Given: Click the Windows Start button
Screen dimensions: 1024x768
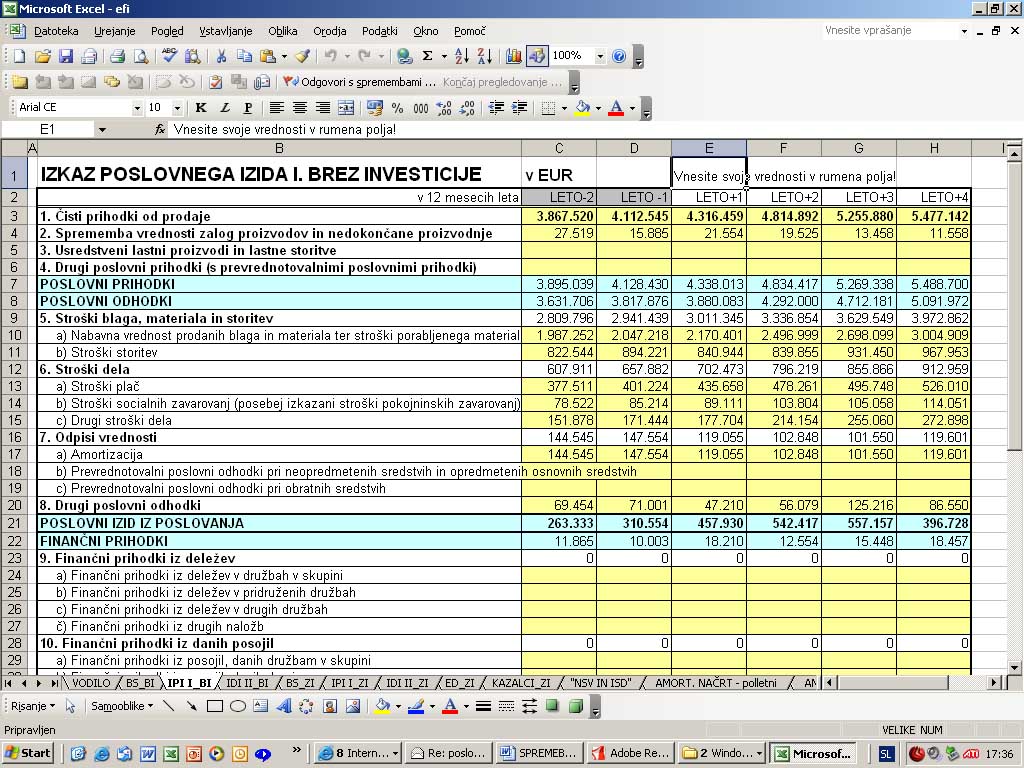Looking at the screenshot, I should coord(28,753).
